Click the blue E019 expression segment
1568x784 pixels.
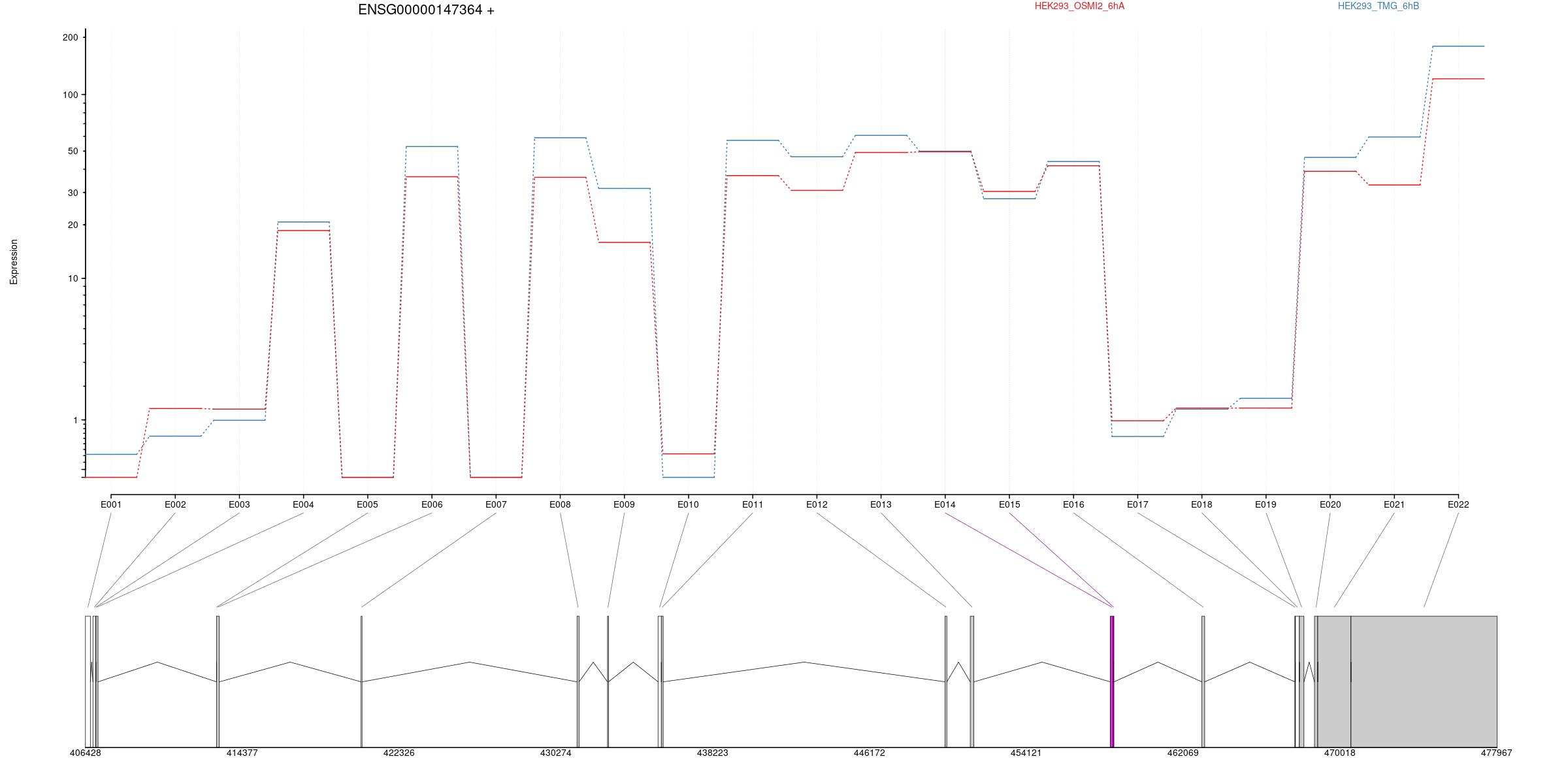pos(1266,399)
